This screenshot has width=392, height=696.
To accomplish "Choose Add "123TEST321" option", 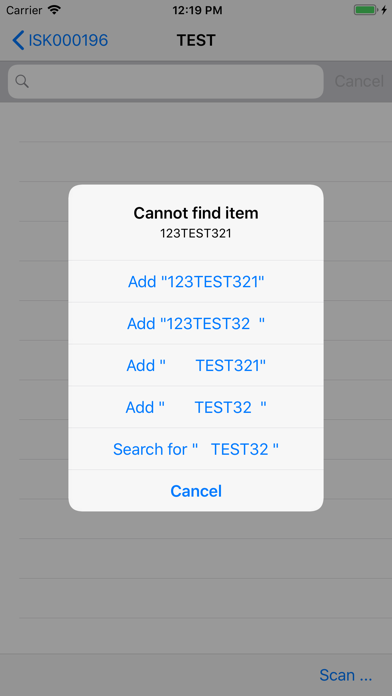I will pos(196,281).
